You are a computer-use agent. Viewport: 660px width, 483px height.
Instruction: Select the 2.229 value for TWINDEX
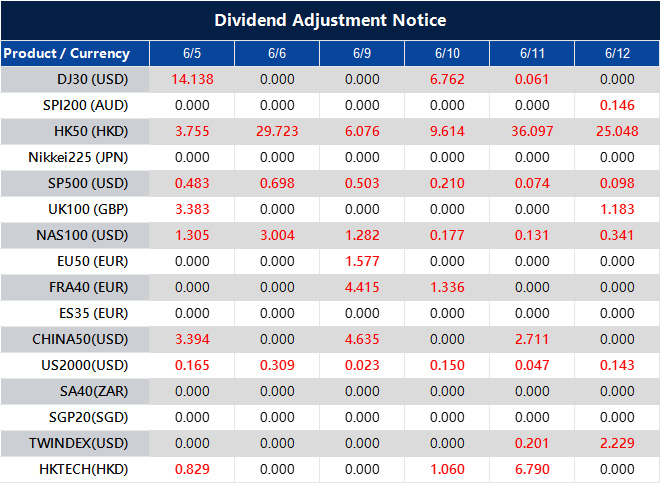tap(617, 443)
